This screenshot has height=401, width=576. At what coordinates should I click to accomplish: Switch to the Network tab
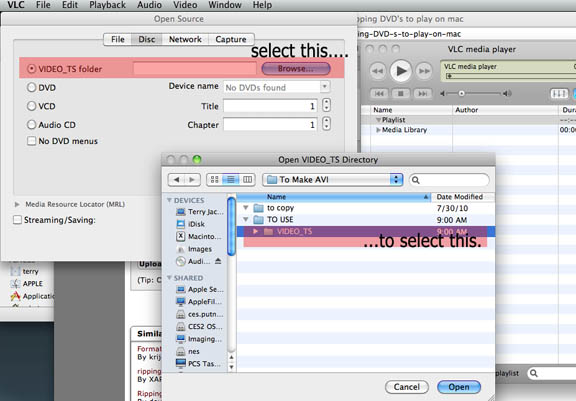(x=185, y=39)
